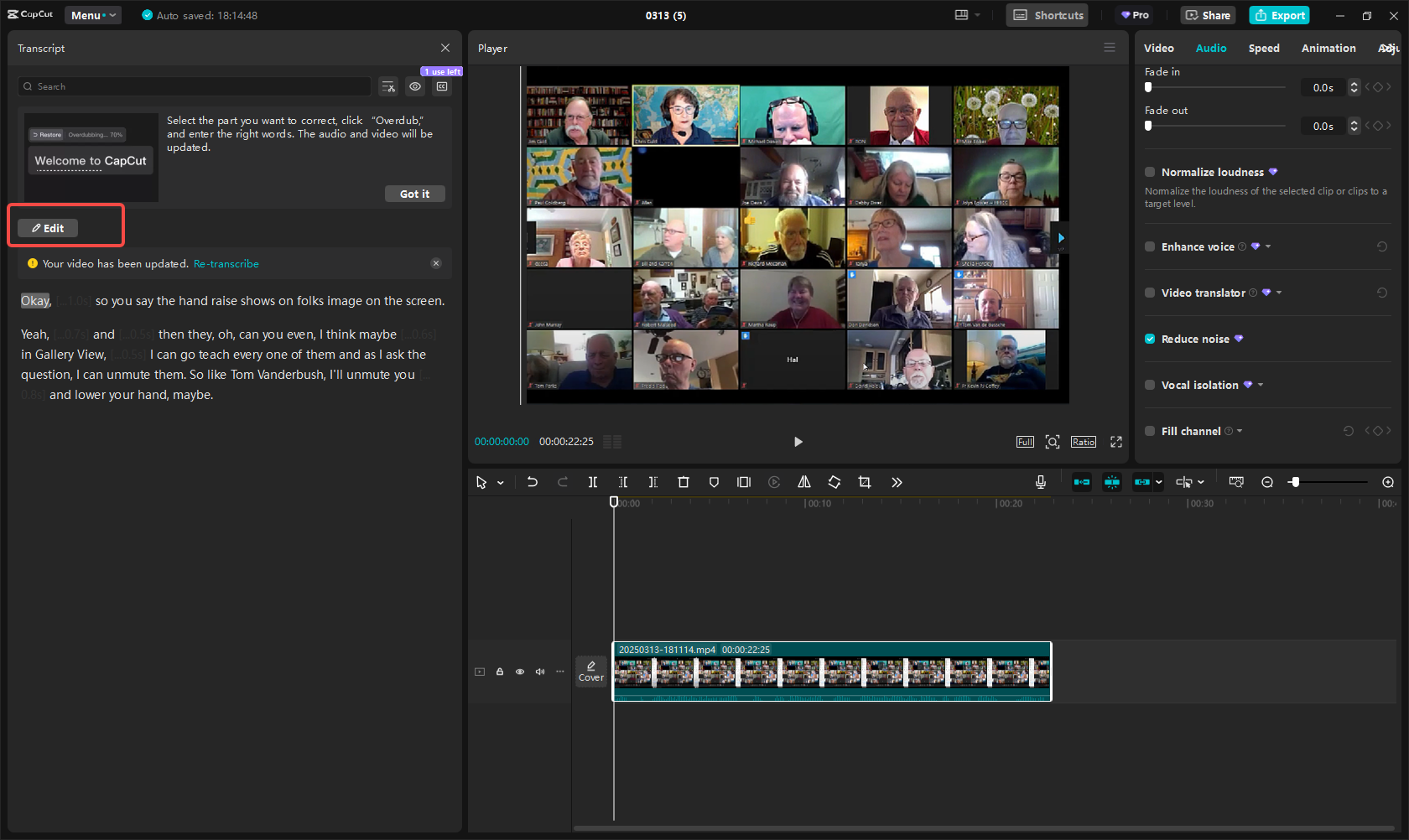Click the Got it button
This screenshot has height=840, width=1409.
click(414, 193)
